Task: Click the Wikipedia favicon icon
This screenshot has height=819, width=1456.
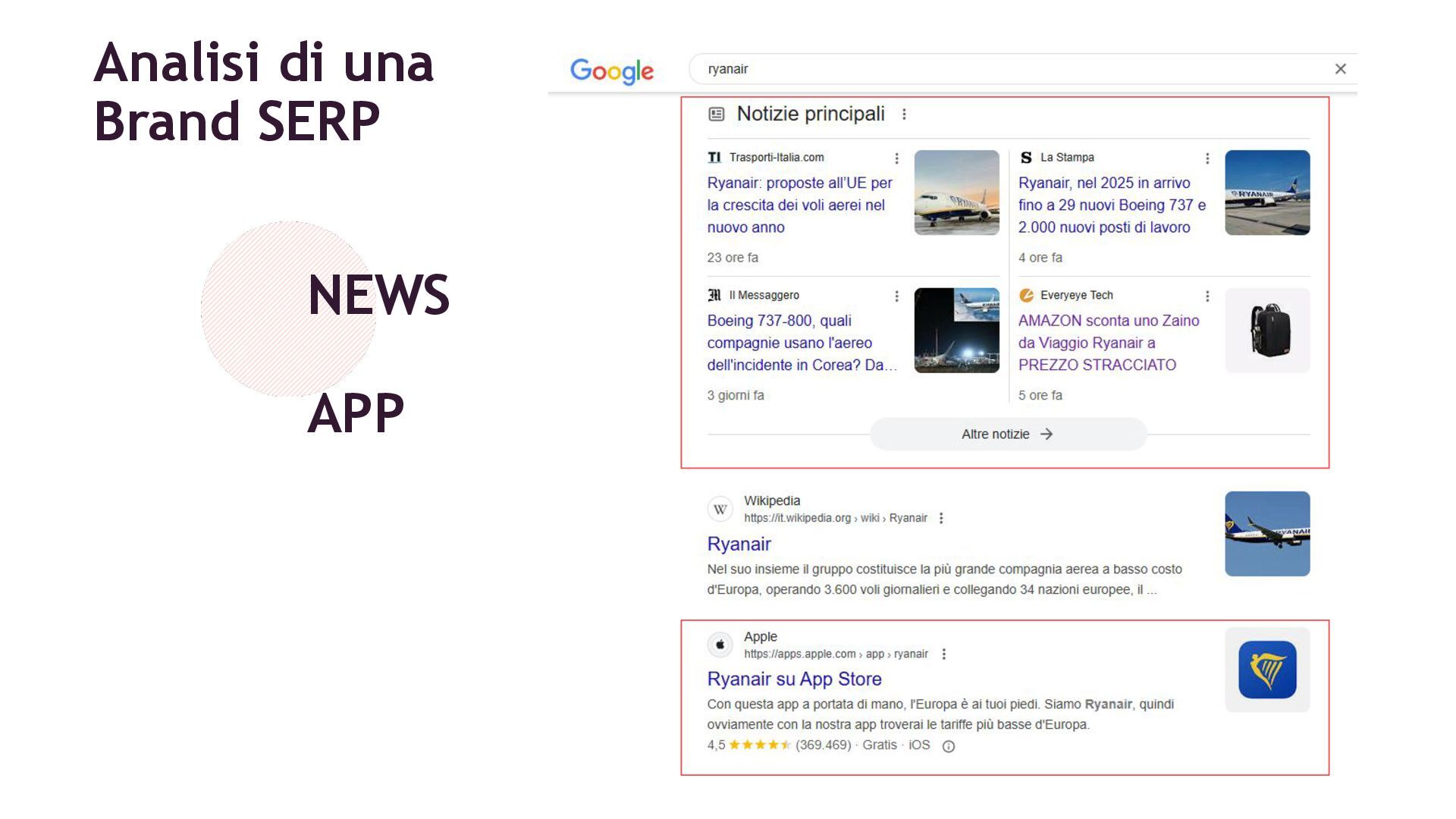Action: [x=720, y=510]
